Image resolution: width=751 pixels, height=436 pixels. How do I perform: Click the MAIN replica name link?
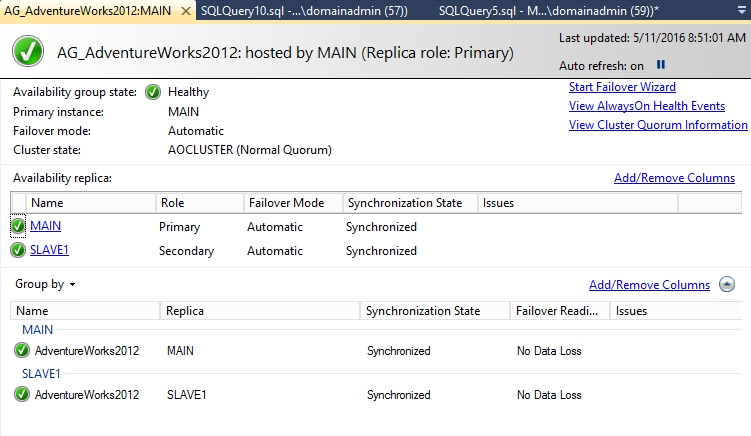coord(46,226)
